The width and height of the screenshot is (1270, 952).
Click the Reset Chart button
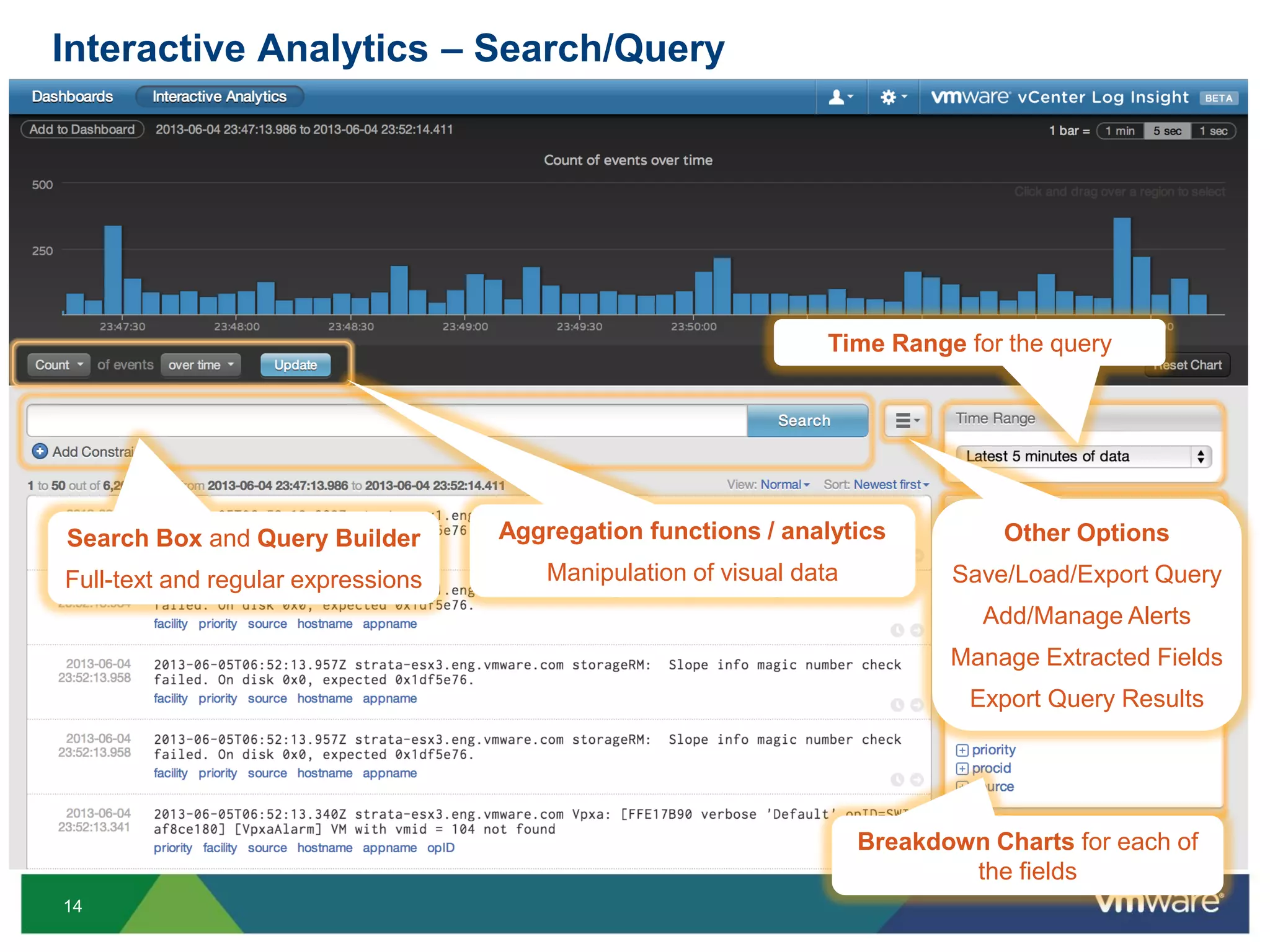(x=1188, y=365)
